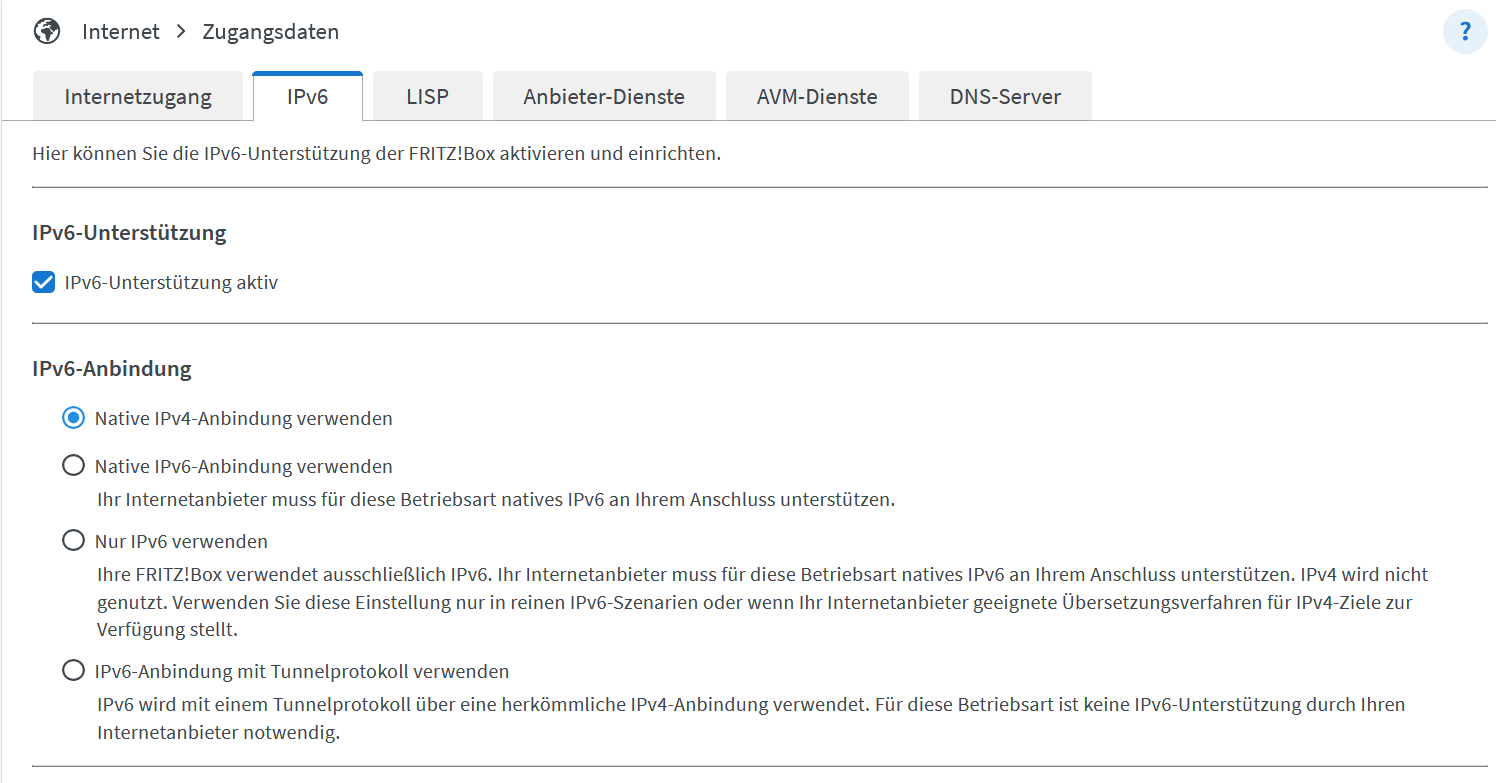
Task: Switch to the Internetzugang tab
Action: coord(138,97)
